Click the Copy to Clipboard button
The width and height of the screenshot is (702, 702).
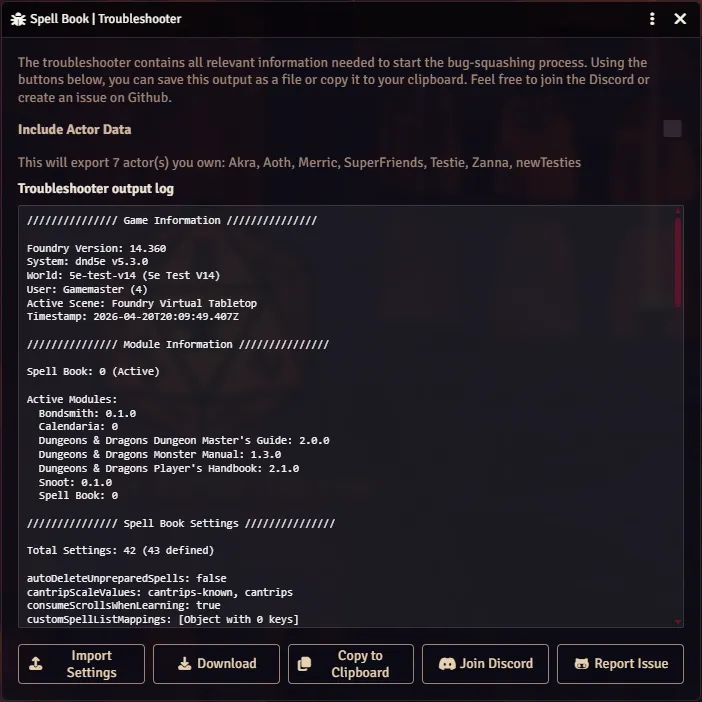pyautogui.click(x=351, y=663)
